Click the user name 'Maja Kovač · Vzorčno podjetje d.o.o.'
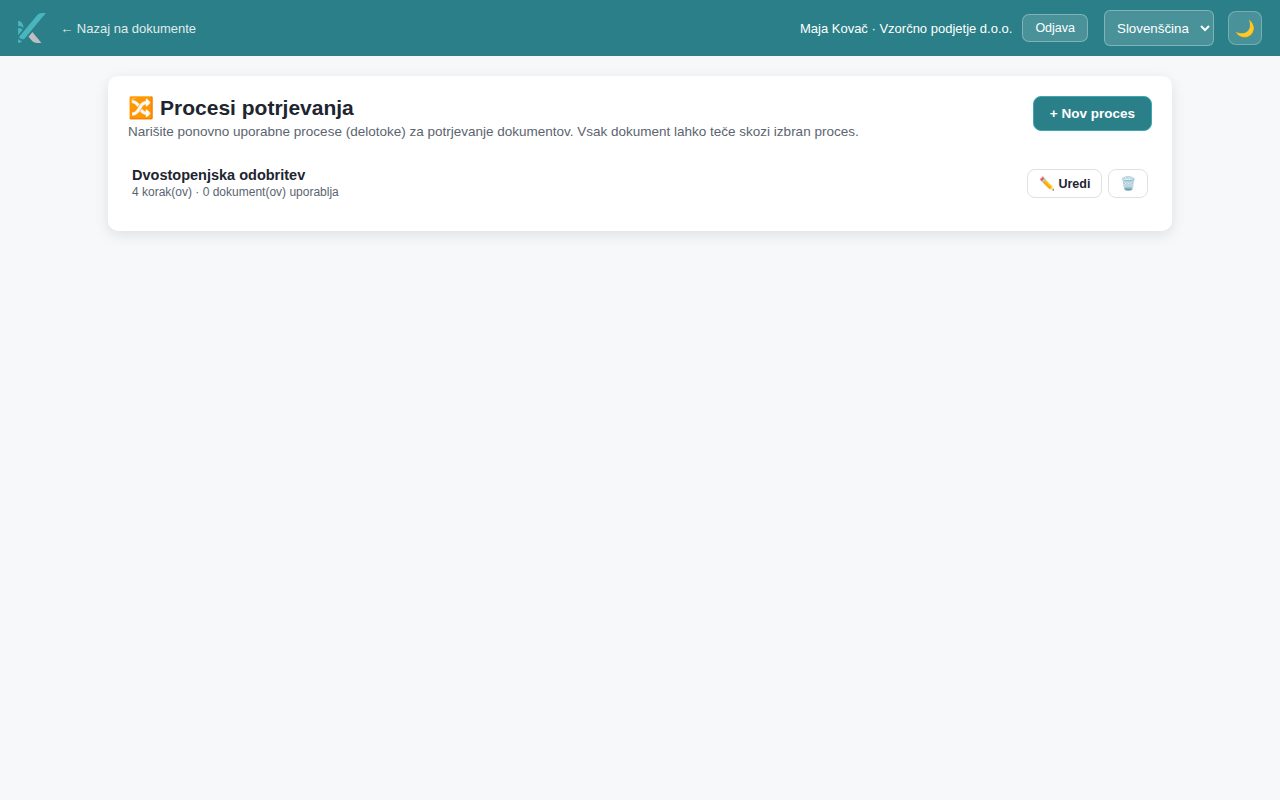1280x800 pixels. [x=906, y=29]
